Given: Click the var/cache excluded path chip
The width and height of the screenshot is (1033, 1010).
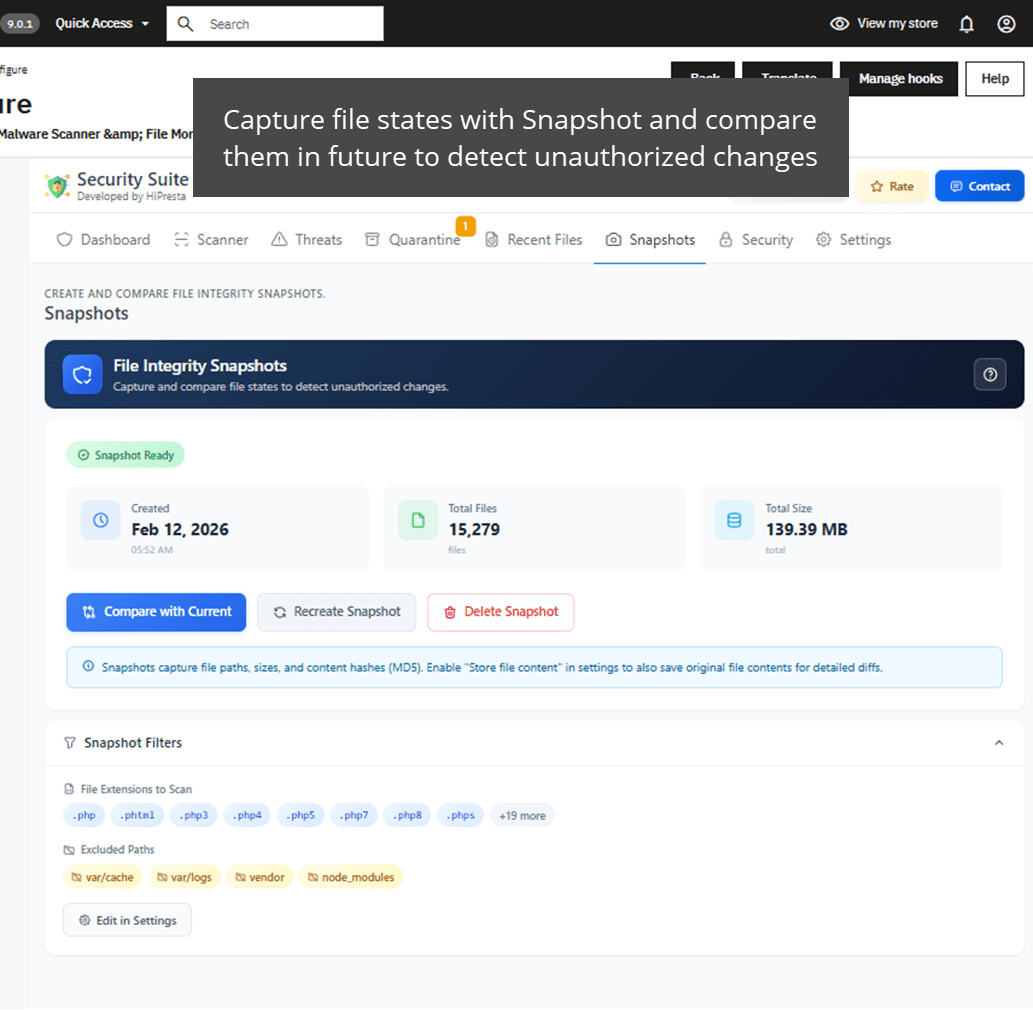Looking at the screenshot, I should [x=102, y=878].
